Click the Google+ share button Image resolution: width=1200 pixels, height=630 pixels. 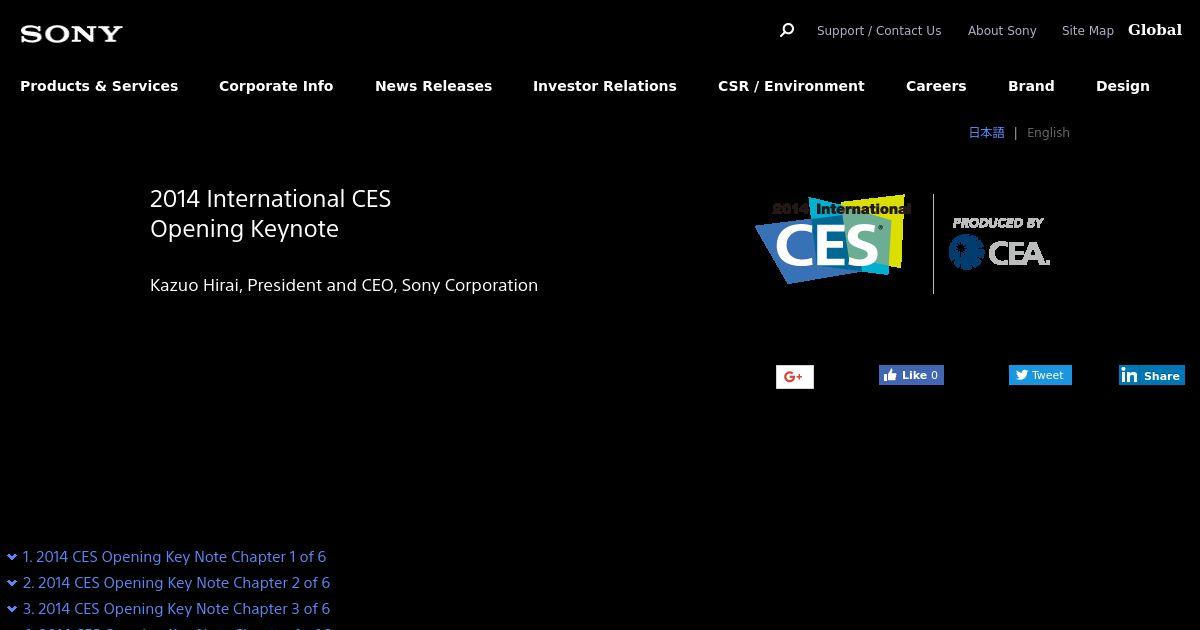pos(795,377)
